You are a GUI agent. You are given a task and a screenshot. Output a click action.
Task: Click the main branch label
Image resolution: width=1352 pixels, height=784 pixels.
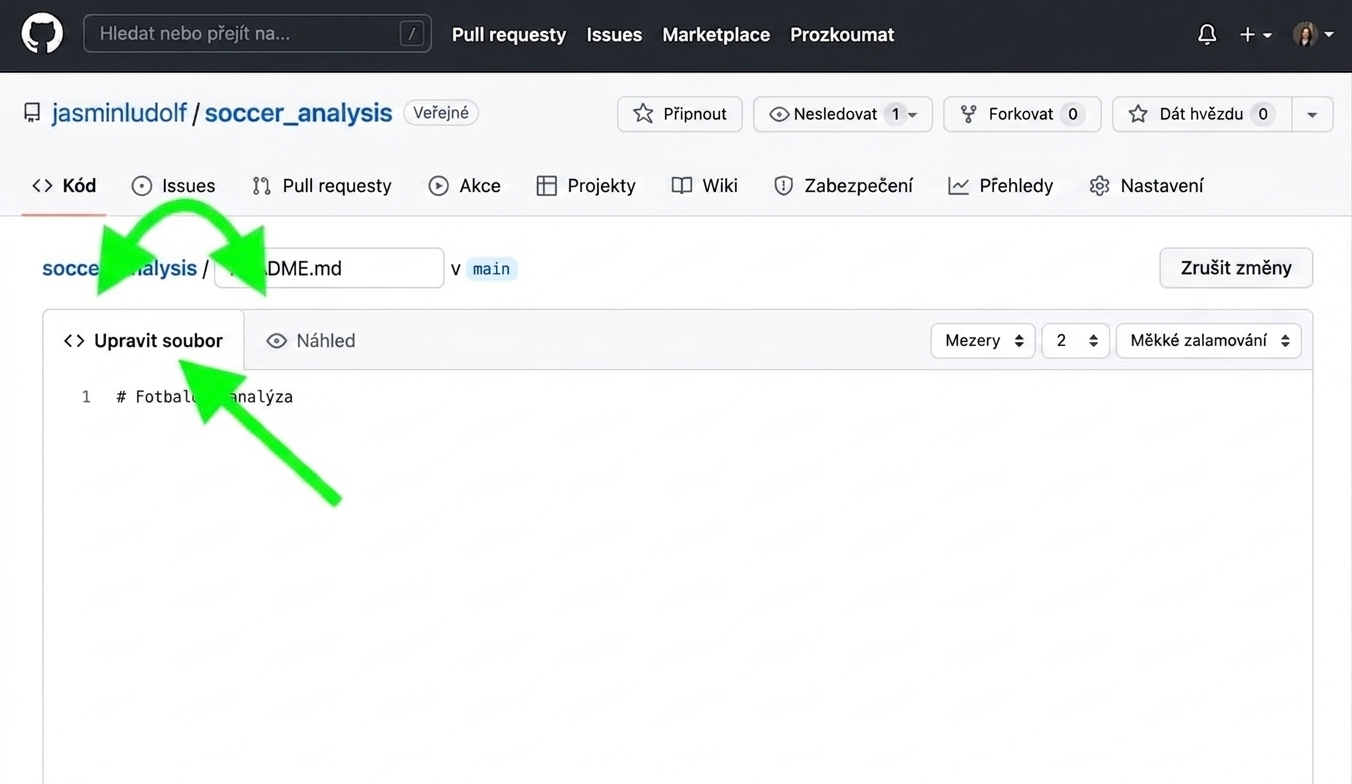click(491, 269)
